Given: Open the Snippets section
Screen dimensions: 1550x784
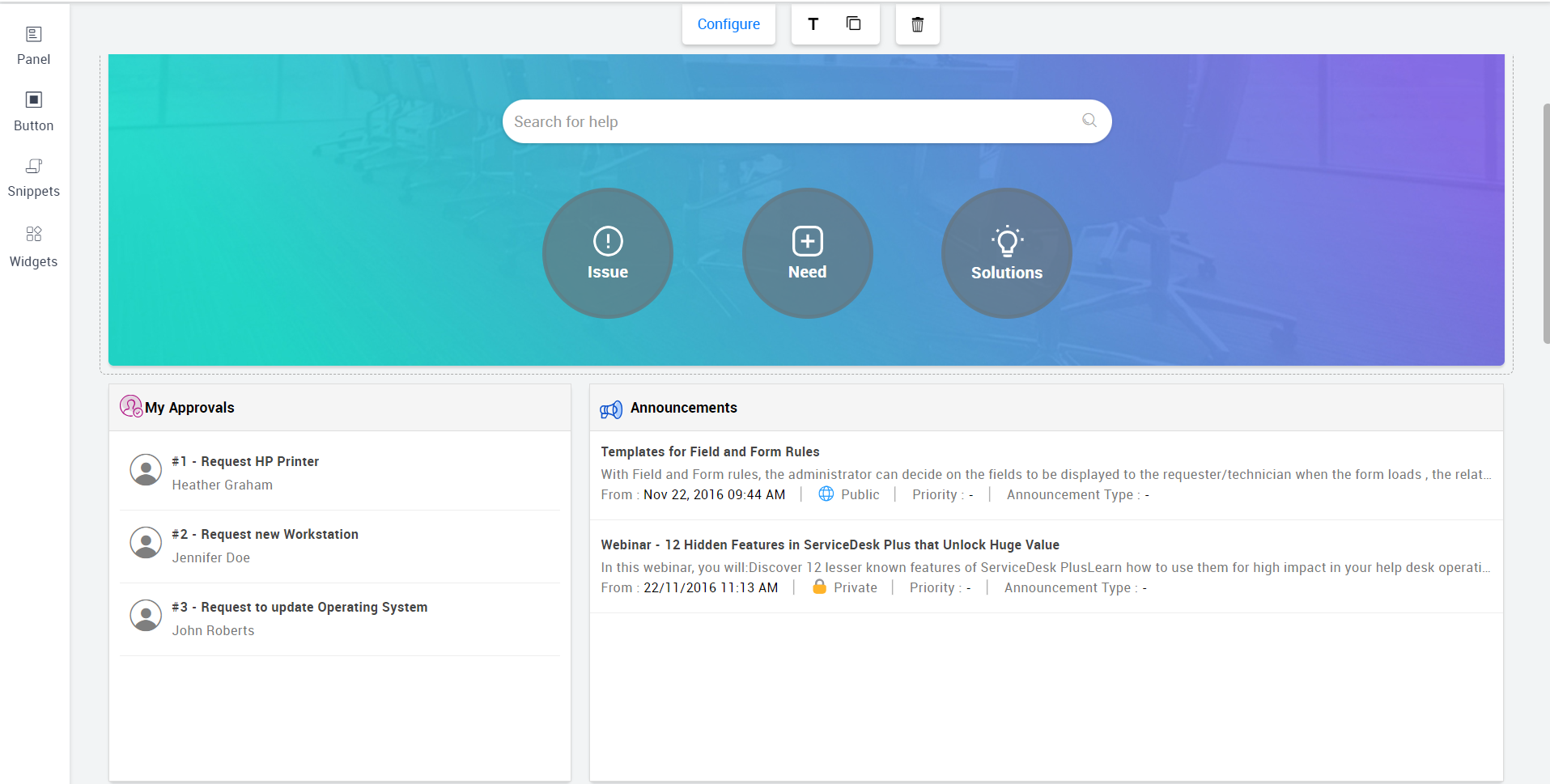Looking at the screenshot, I should click(33, 177).
